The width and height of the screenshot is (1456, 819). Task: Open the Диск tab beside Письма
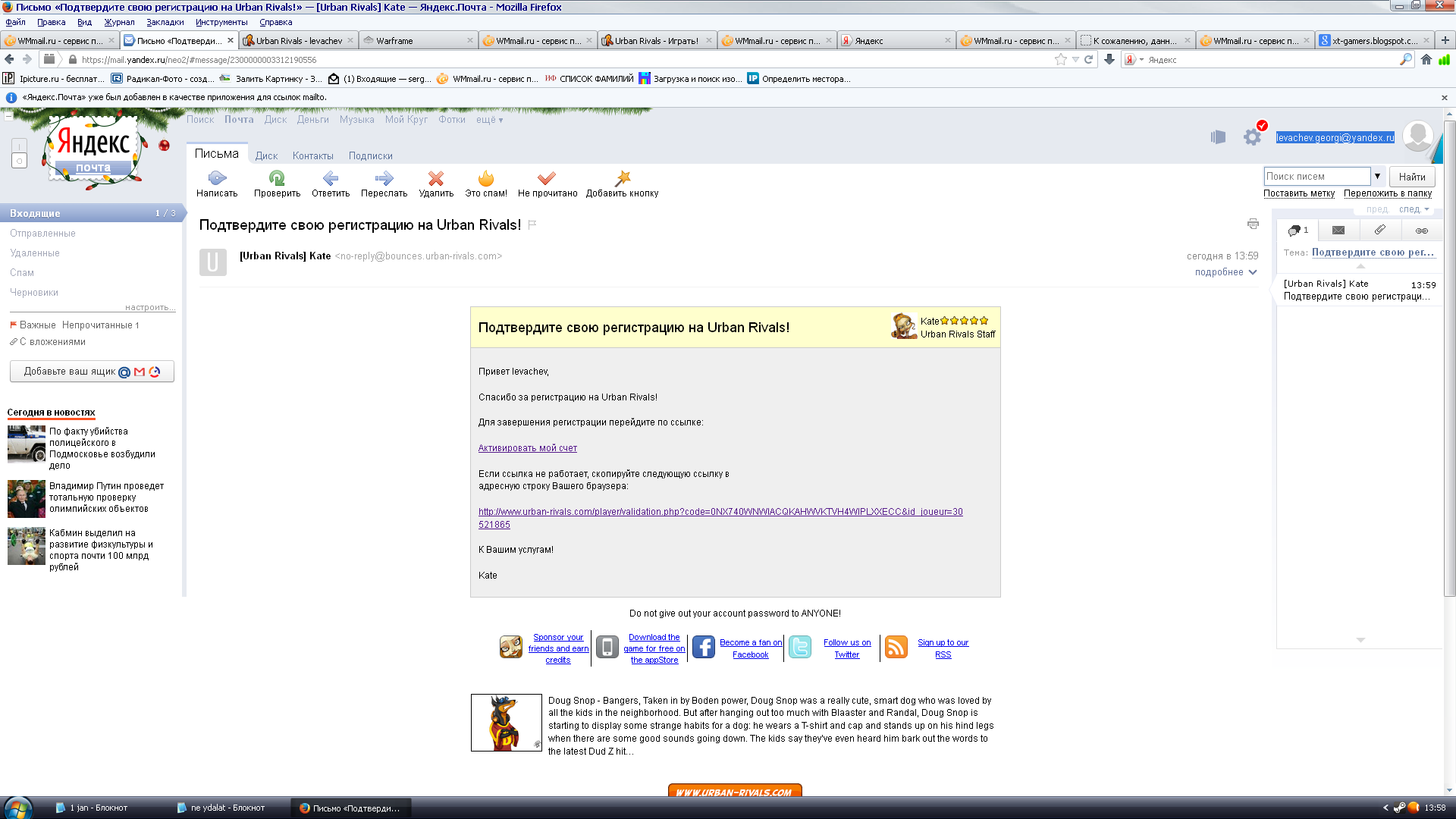click(x=266, y=156)
